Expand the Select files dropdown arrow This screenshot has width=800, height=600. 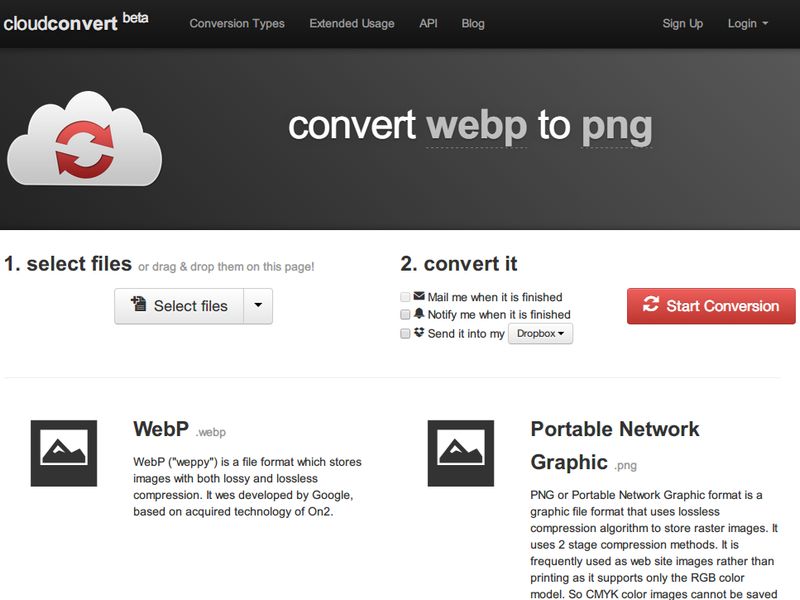(258, 306)
